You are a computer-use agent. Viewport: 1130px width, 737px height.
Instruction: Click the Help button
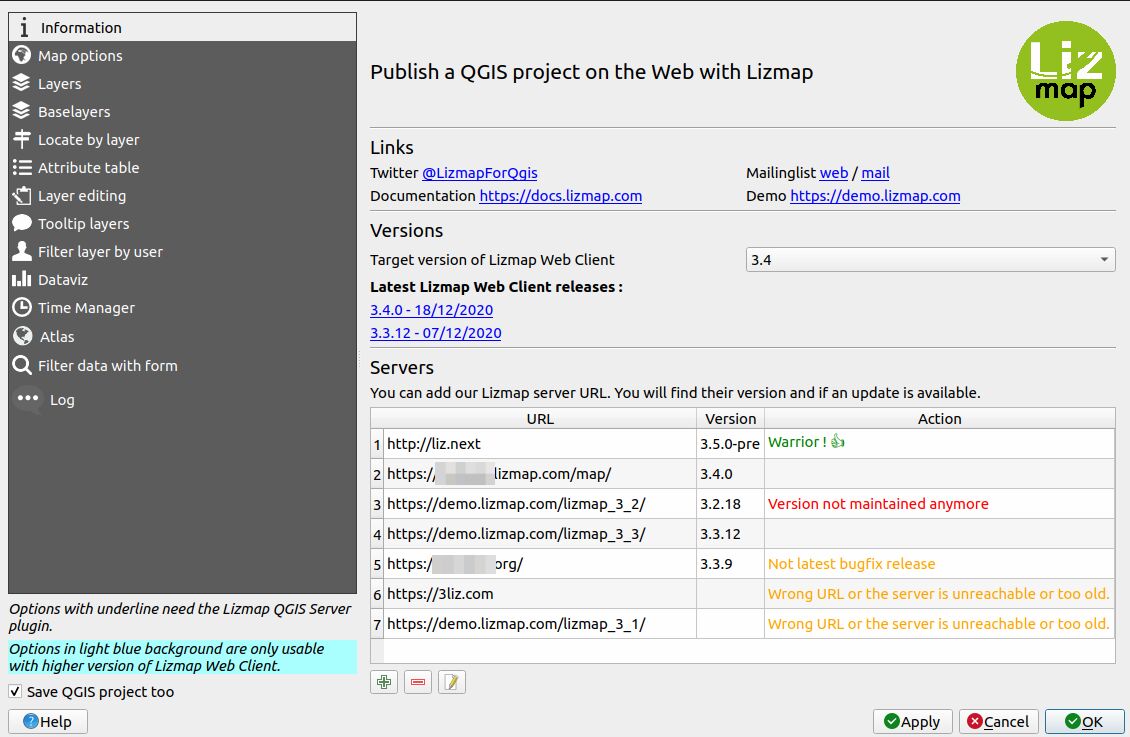[x=48, y=721]
